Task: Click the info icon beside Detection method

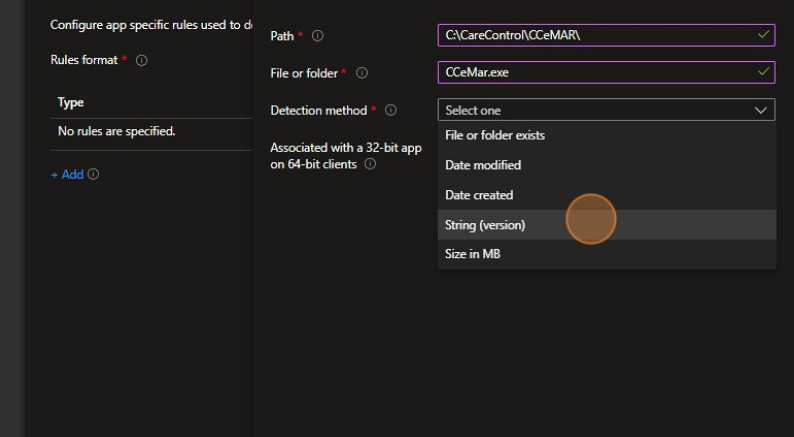Action: (391, 110)
